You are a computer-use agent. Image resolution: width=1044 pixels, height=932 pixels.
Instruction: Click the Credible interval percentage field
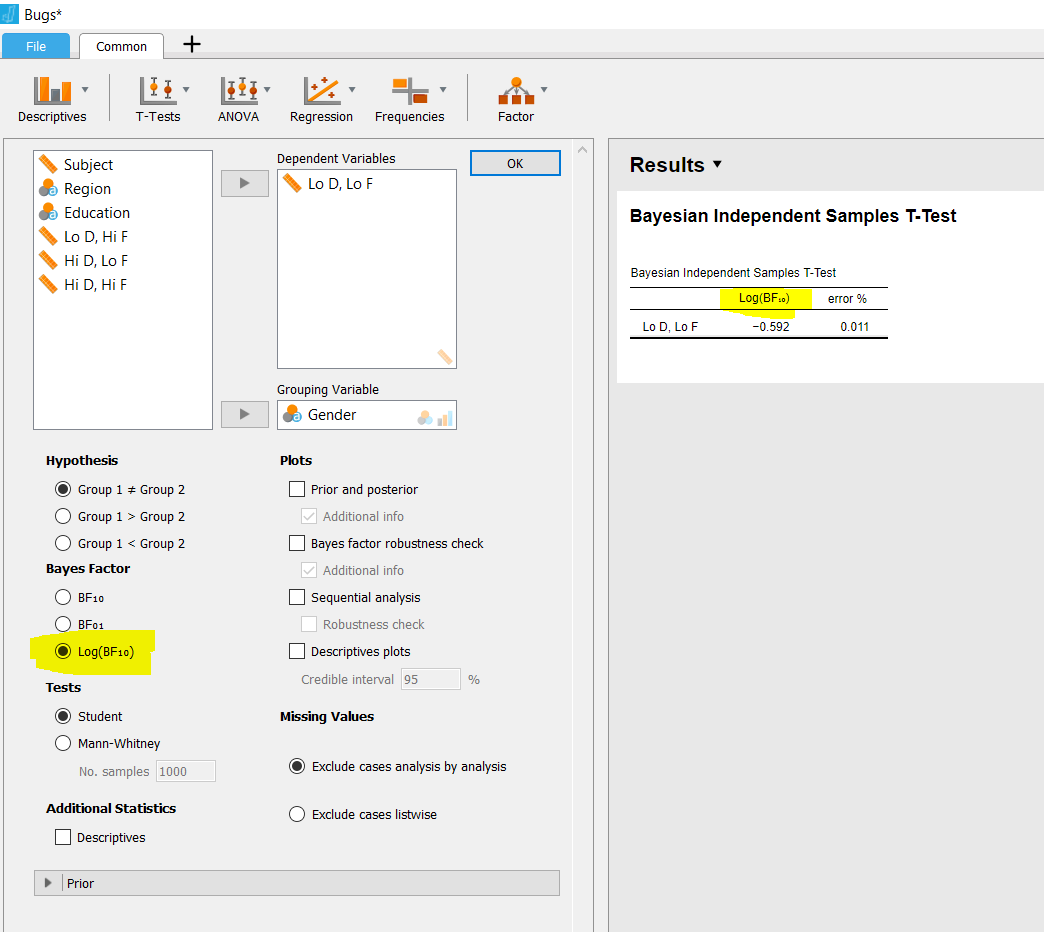(x=430, y=679)
